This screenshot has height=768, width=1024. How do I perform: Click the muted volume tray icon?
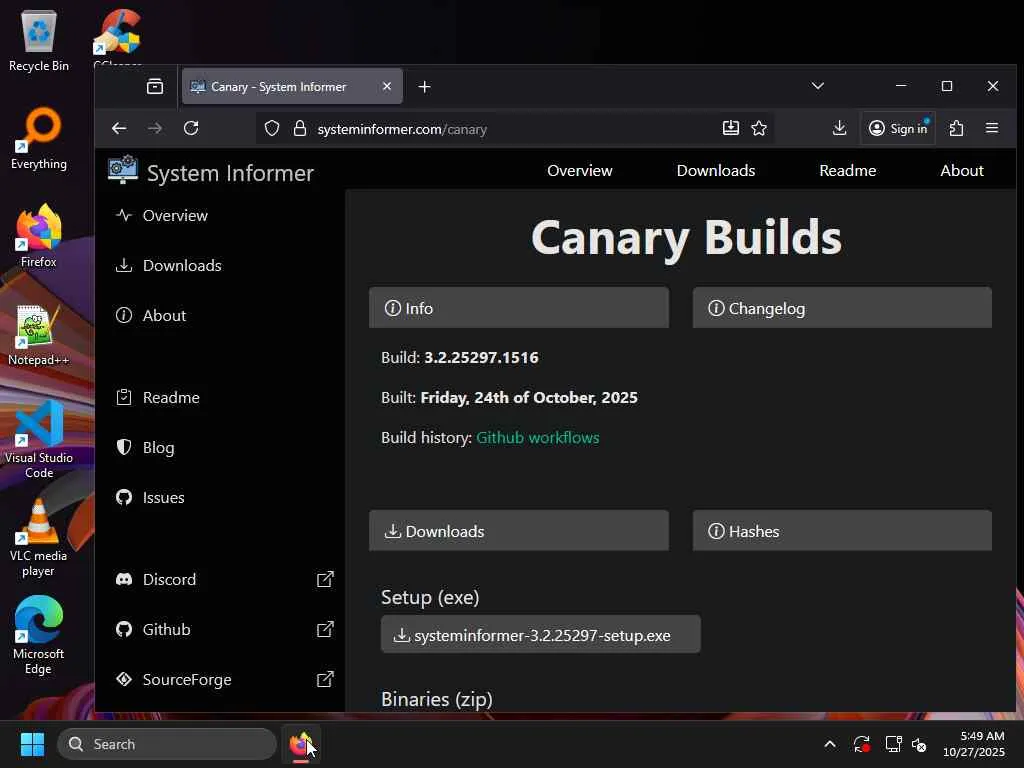pyautogui.click(x=920, y=744)
